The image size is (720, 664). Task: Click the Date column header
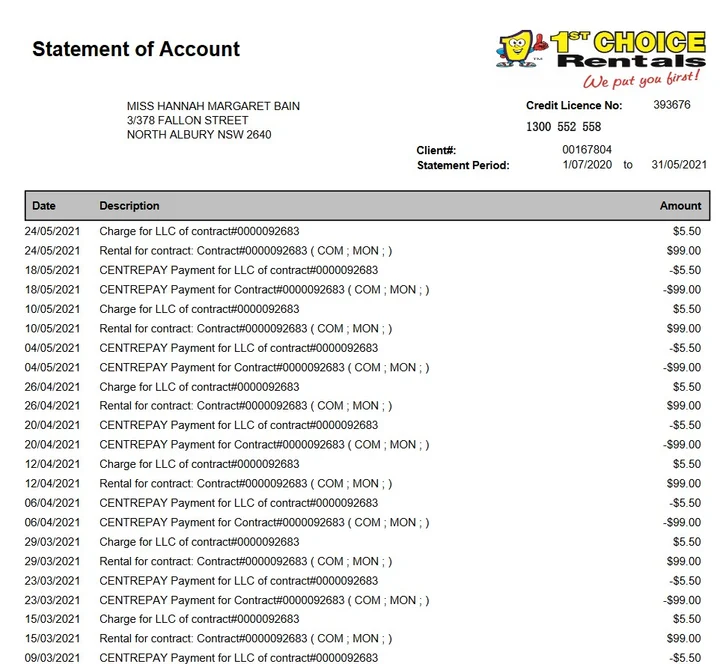44,206
